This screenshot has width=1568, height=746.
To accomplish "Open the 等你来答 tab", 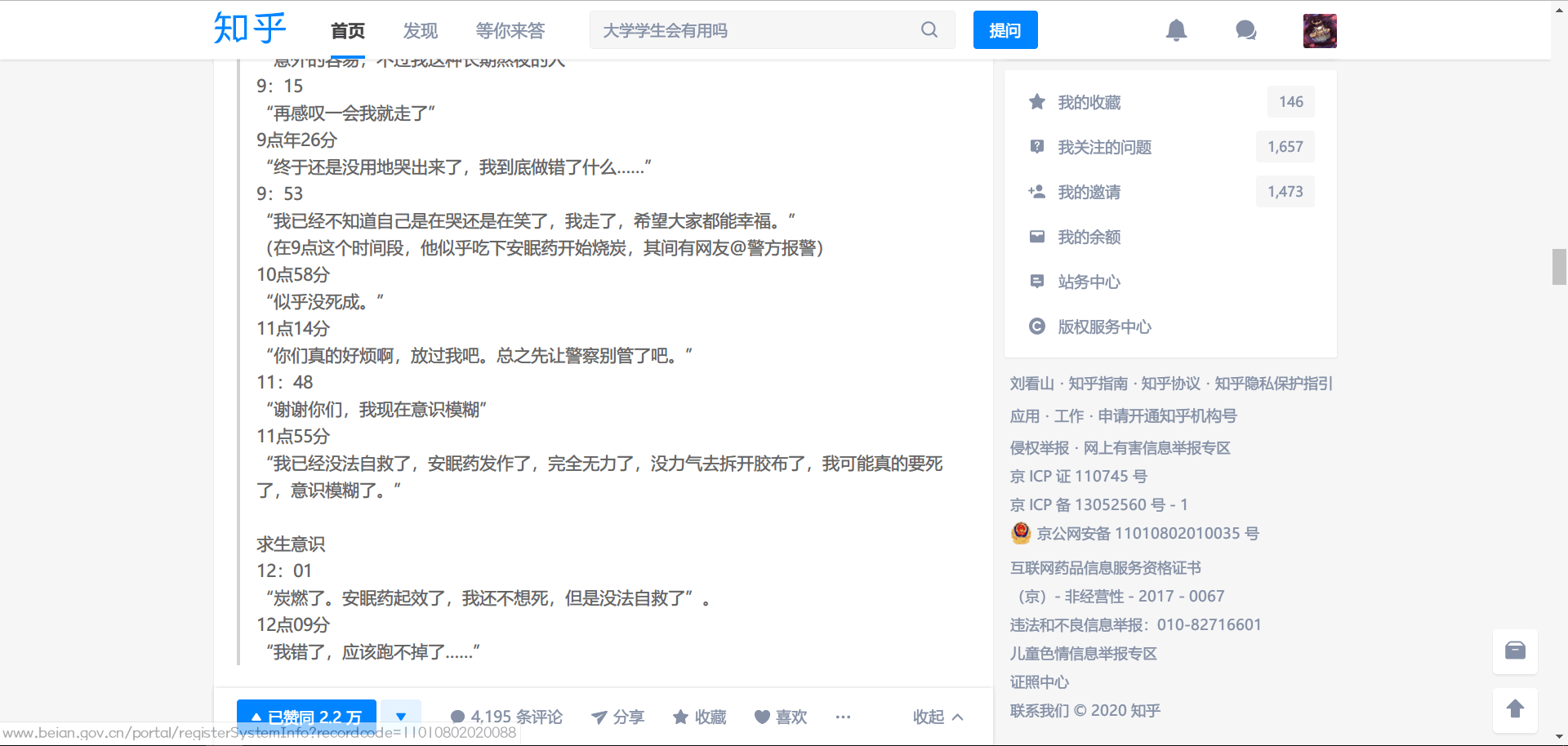I will coord(510,31).
